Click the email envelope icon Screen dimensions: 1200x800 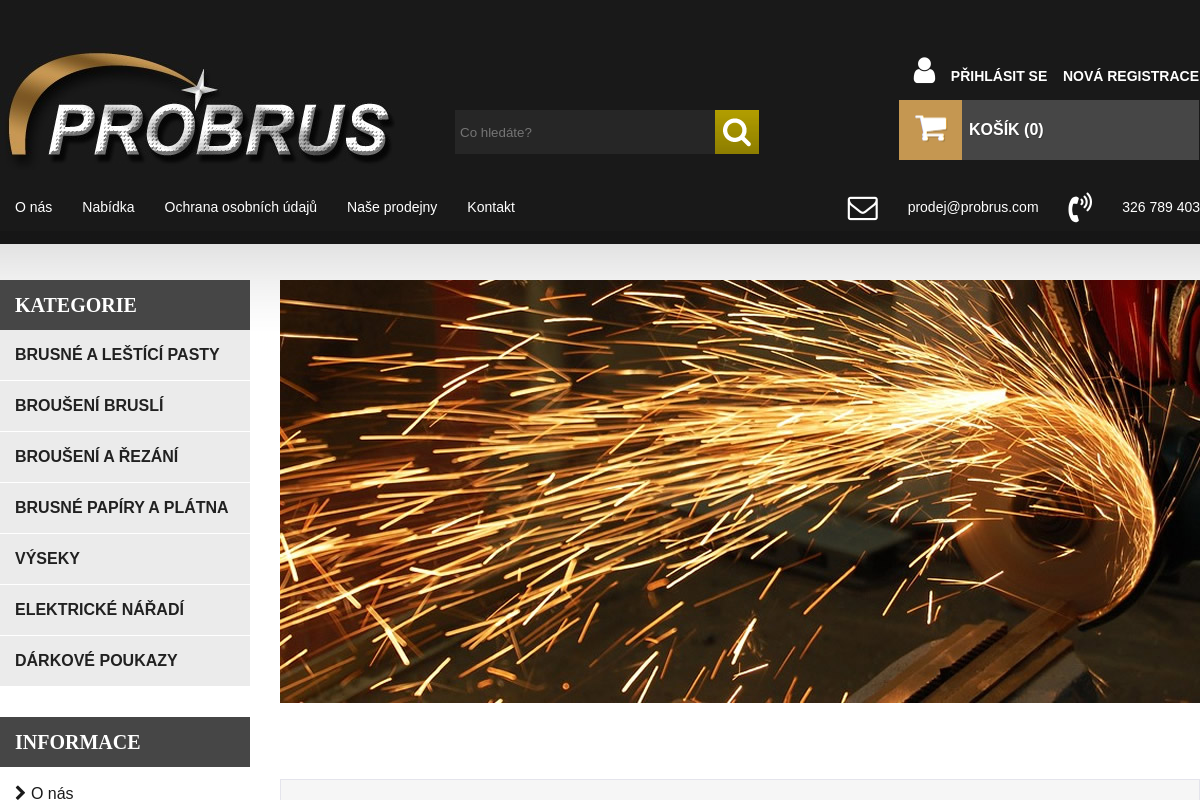[862, 208]
